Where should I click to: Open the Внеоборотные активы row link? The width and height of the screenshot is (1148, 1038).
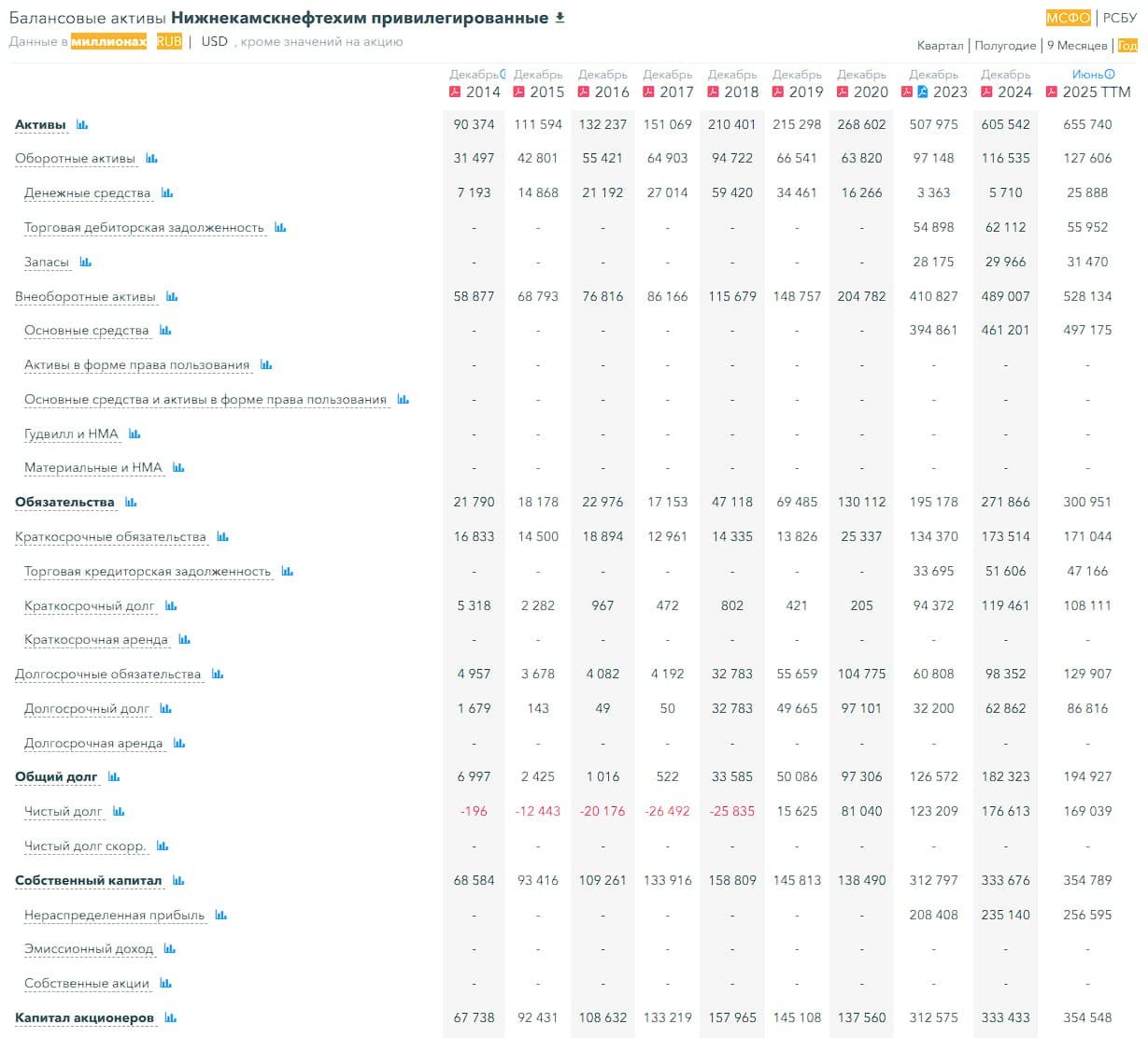tap(85, 296)
